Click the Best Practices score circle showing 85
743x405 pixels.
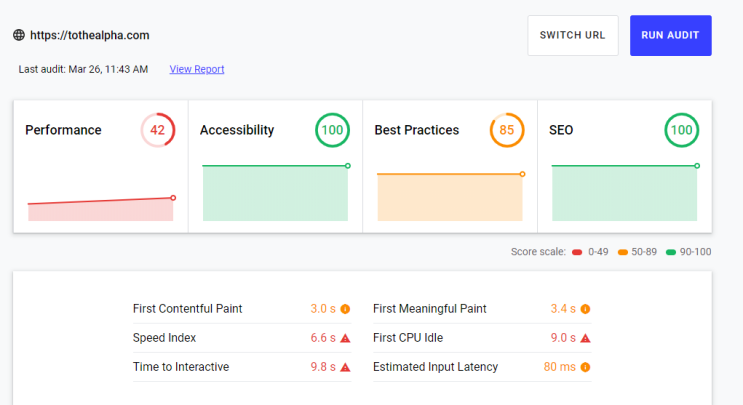507,130
